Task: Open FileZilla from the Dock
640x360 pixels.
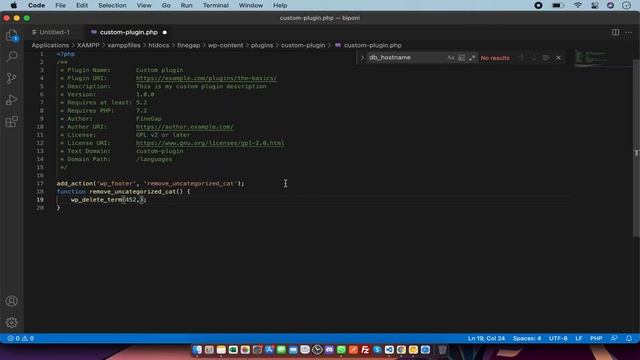Action: 365,350
